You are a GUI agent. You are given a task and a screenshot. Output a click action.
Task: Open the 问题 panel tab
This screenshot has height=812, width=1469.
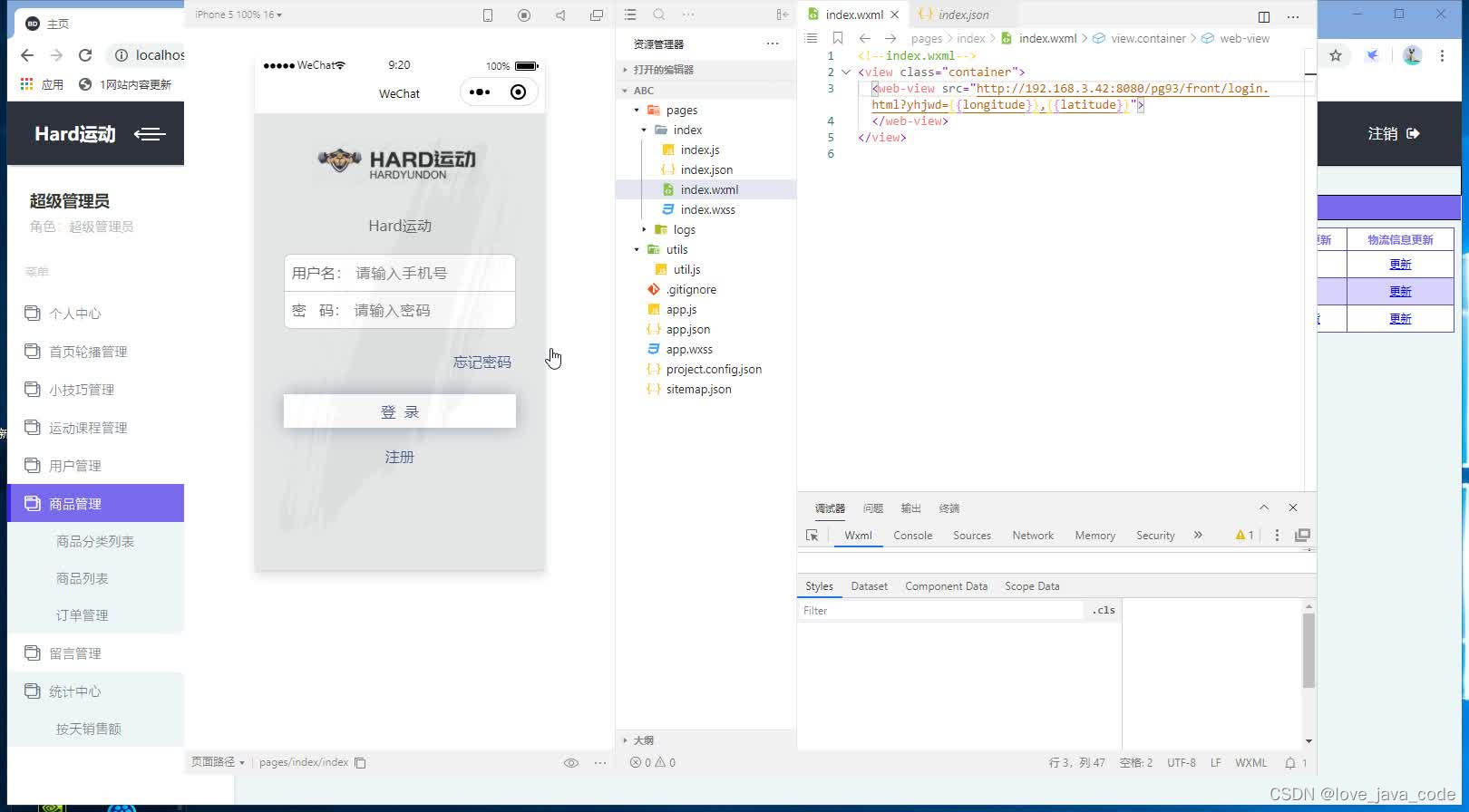tap(873, 508)
